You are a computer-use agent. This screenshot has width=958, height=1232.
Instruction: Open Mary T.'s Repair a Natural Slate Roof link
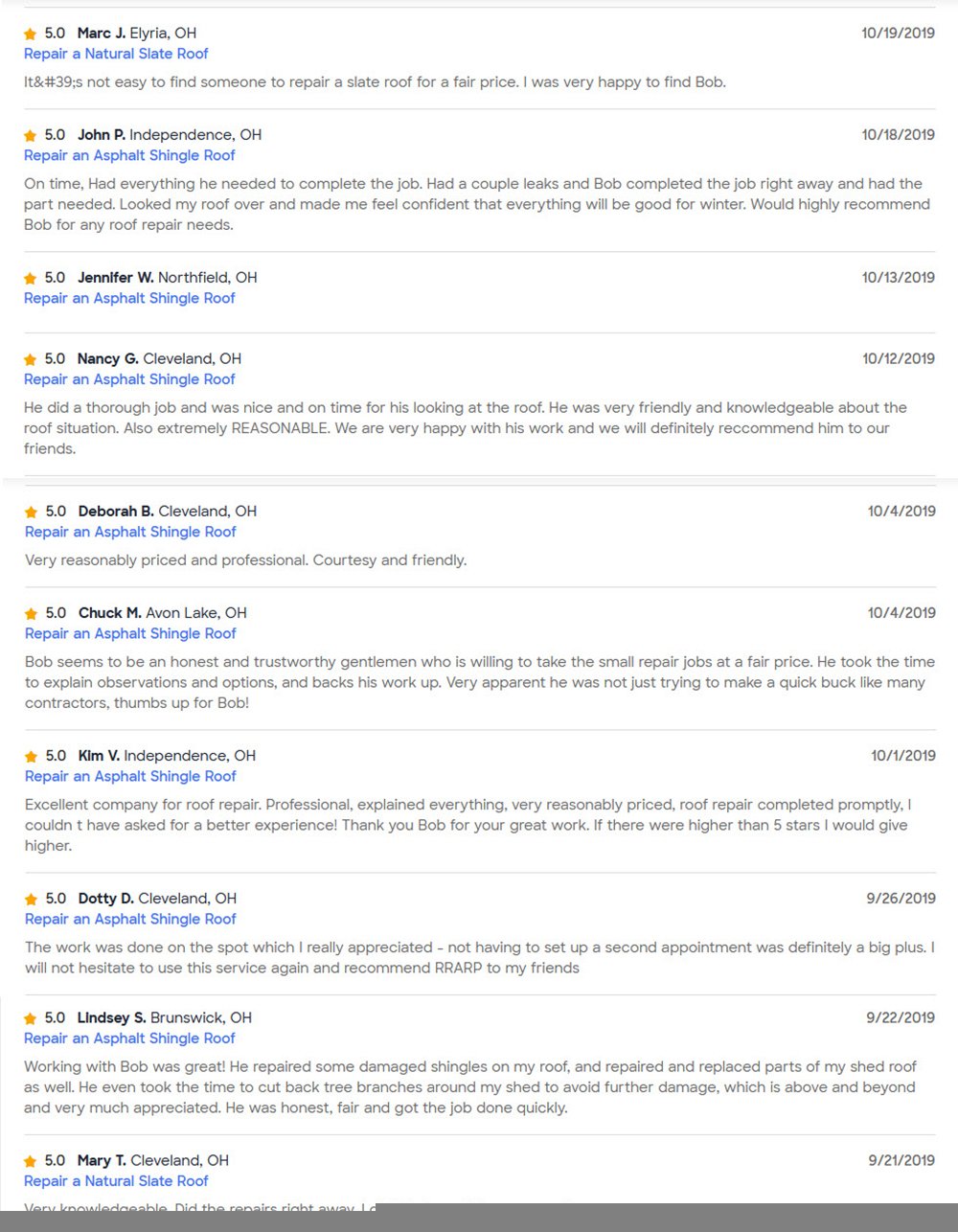(116, 1181)
